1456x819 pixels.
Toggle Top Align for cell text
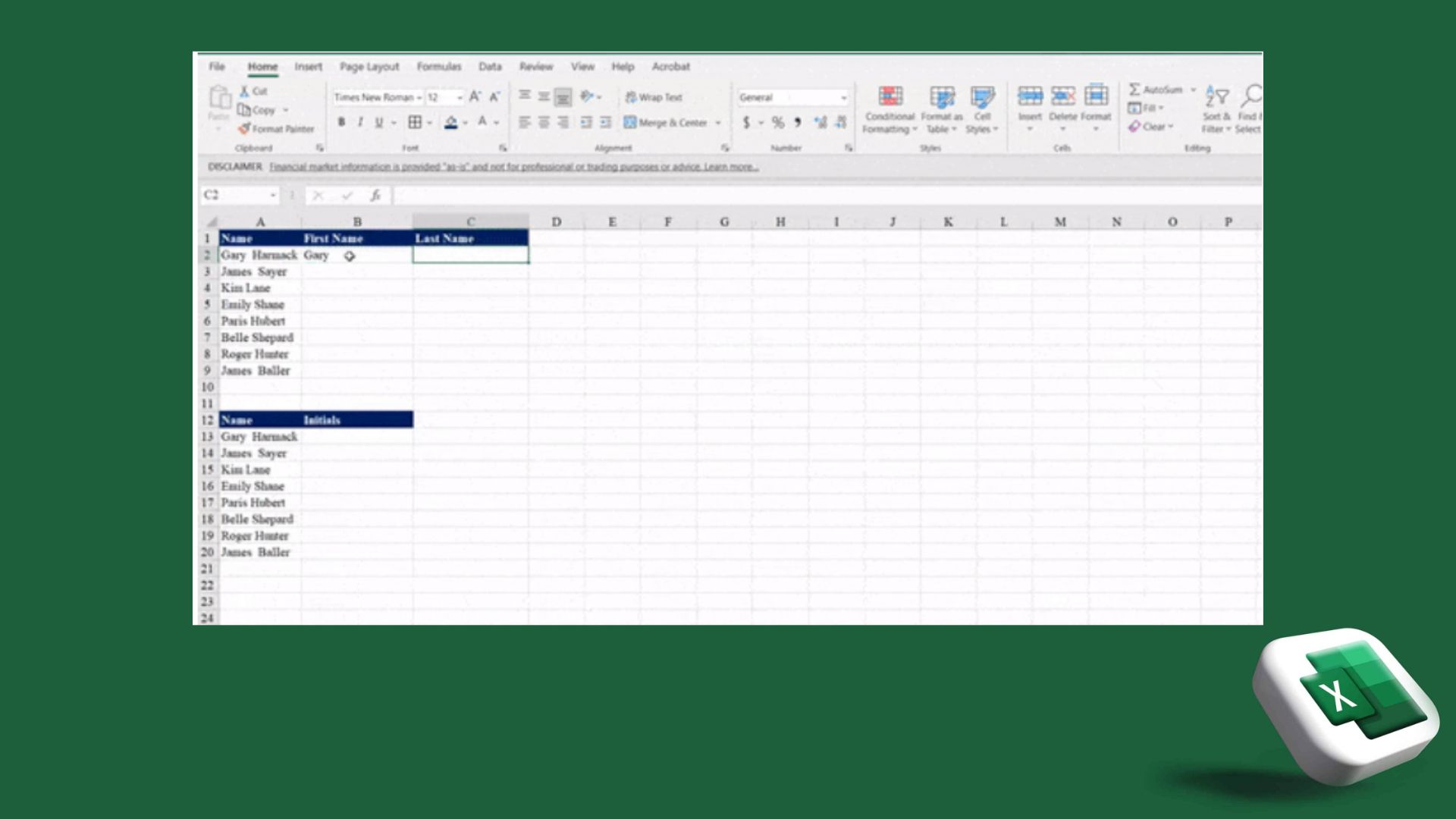tap(525, 96)
